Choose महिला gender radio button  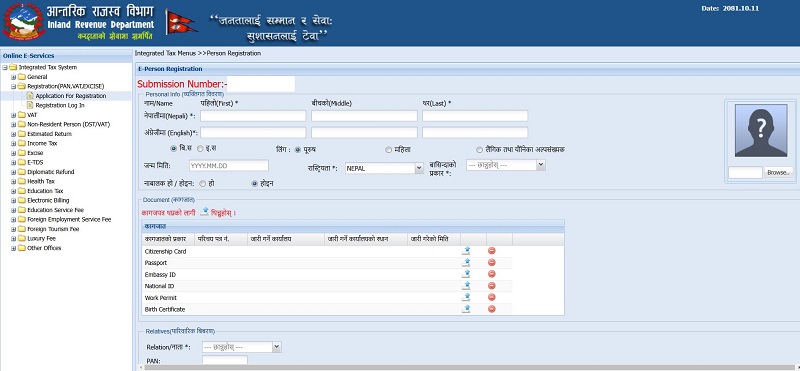(389, 150)
